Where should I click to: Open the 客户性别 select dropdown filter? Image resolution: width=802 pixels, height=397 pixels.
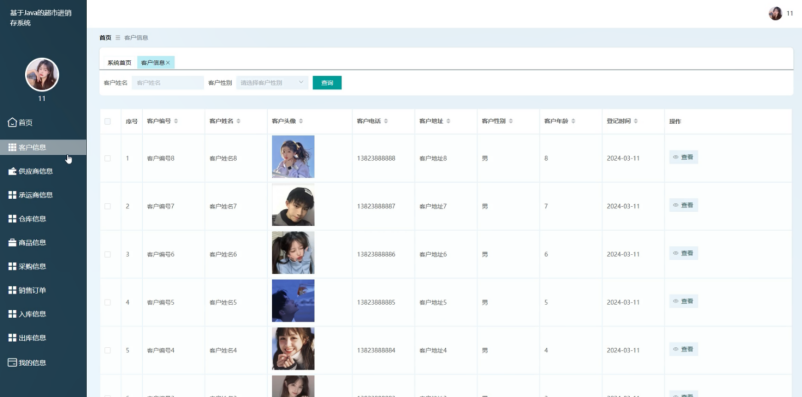(272, 82)
